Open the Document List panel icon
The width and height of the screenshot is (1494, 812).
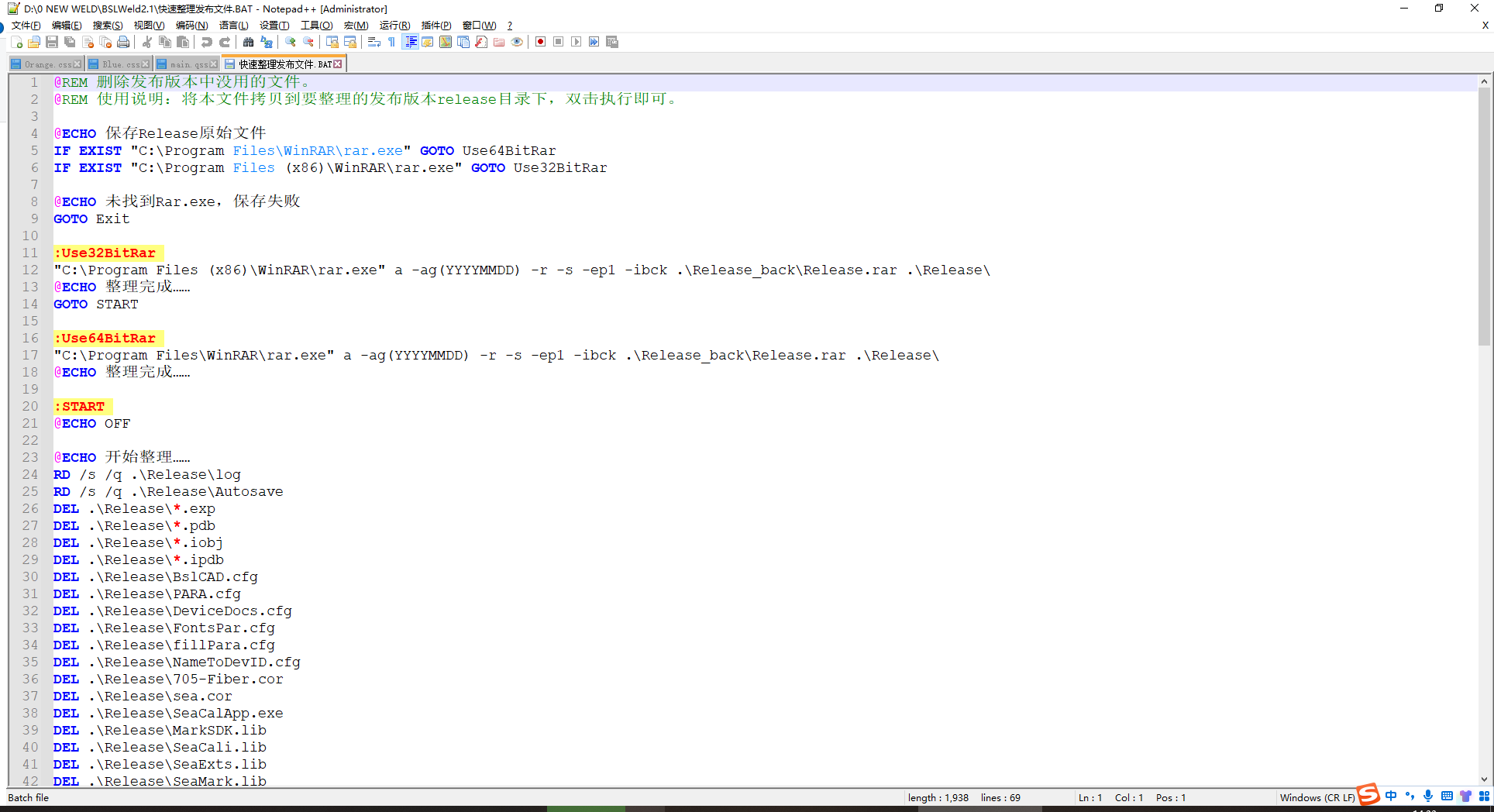coord(463,42)
